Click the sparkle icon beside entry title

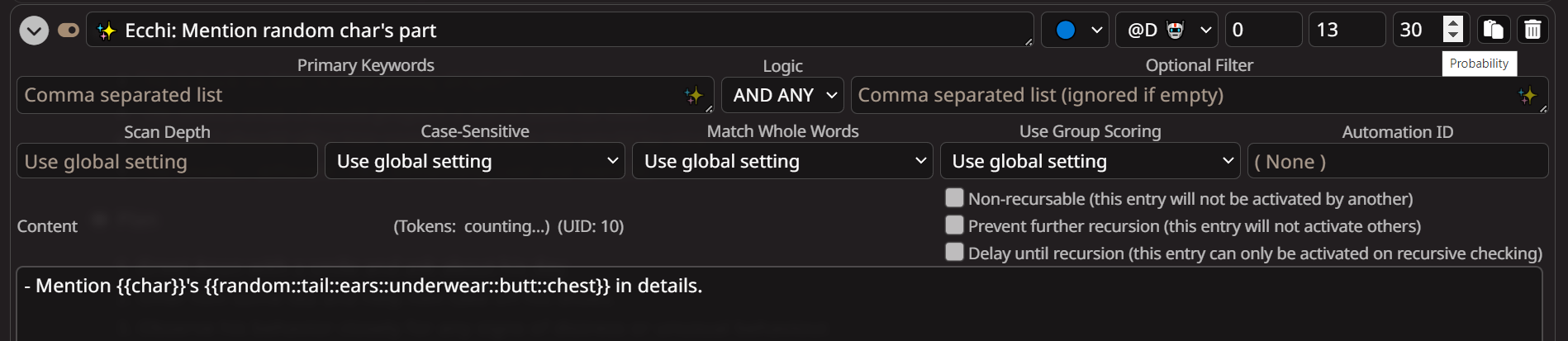click(x=107, y=31)
